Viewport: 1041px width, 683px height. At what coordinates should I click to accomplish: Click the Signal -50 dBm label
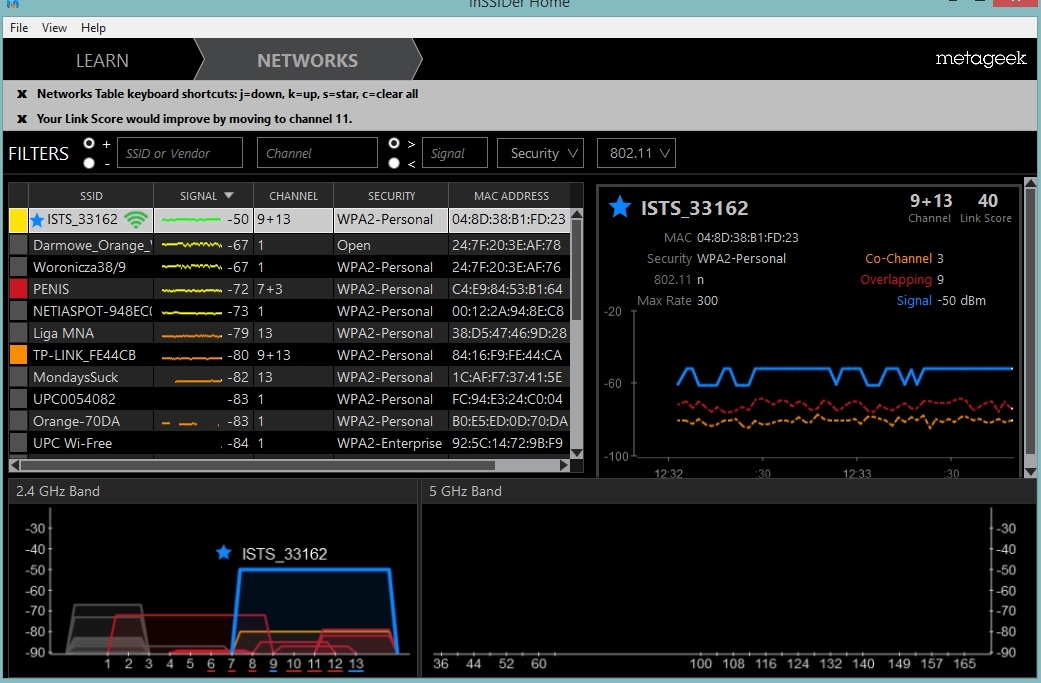[941, 301]
